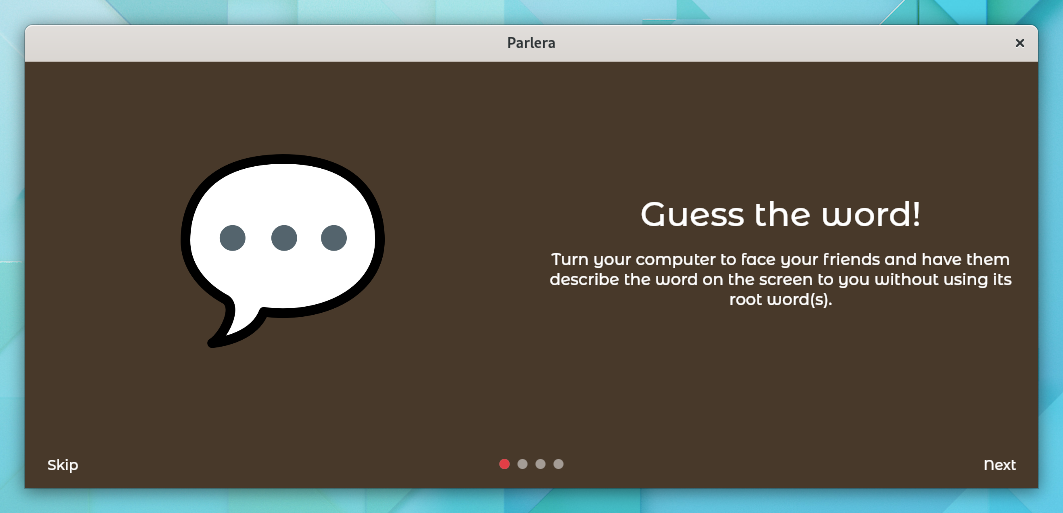Click the right dot inside the speech bubble
1063x513 pixels.
pyautogui.click(x=334, y=238)
